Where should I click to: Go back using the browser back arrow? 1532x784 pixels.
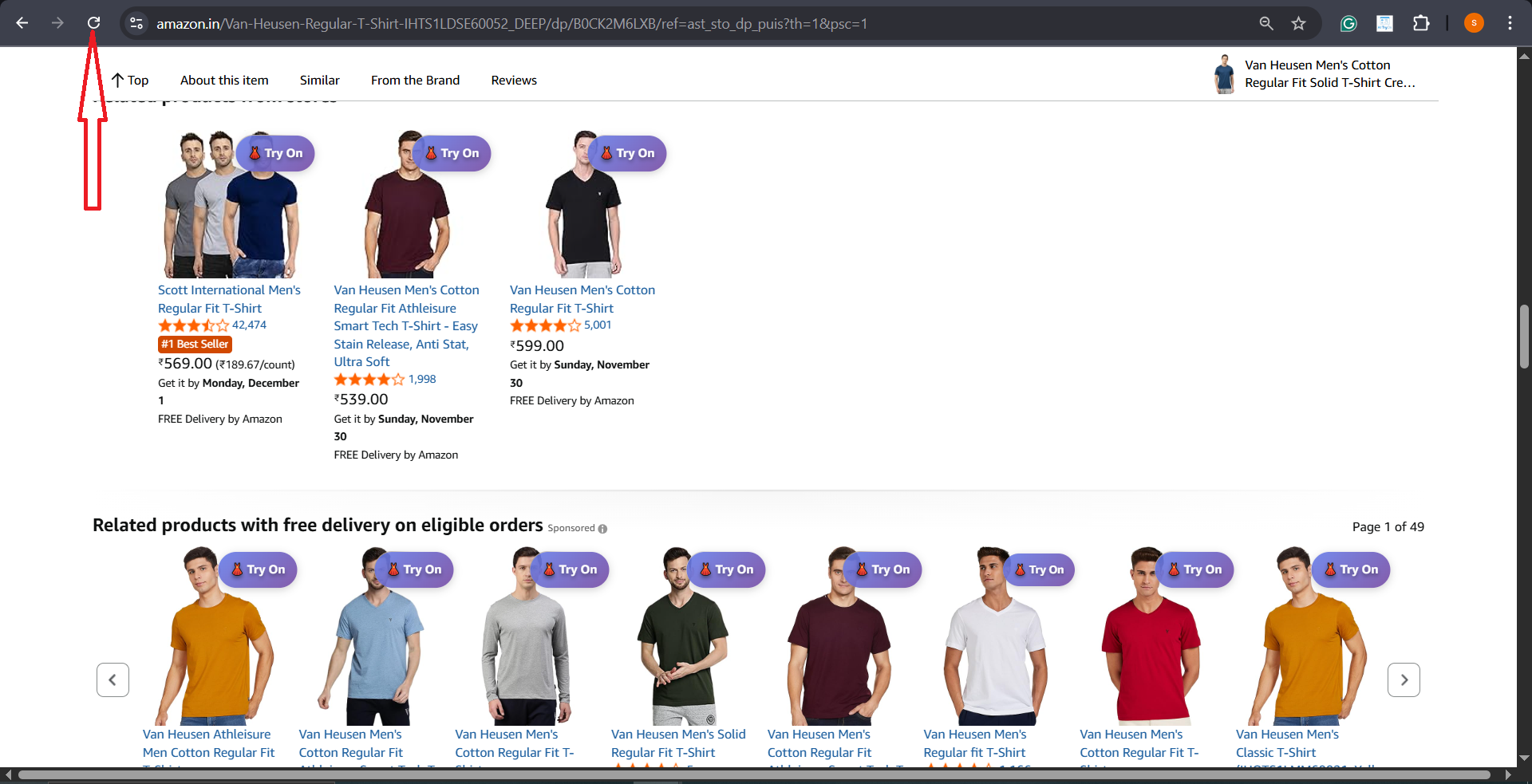[22, 23]
